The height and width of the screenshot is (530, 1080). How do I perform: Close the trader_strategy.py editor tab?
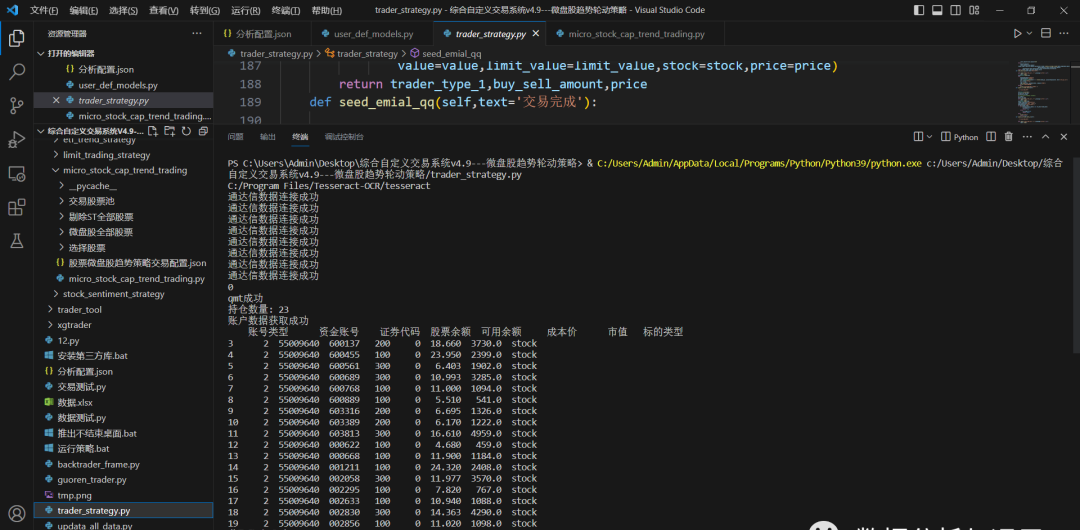pyautogui.click(x=537, y=34)
